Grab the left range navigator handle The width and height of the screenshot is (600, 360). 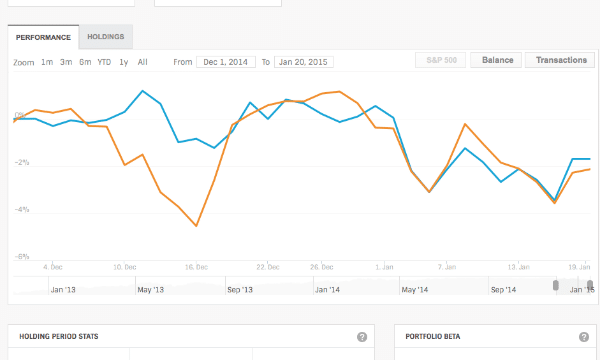(x=556, y=285)
